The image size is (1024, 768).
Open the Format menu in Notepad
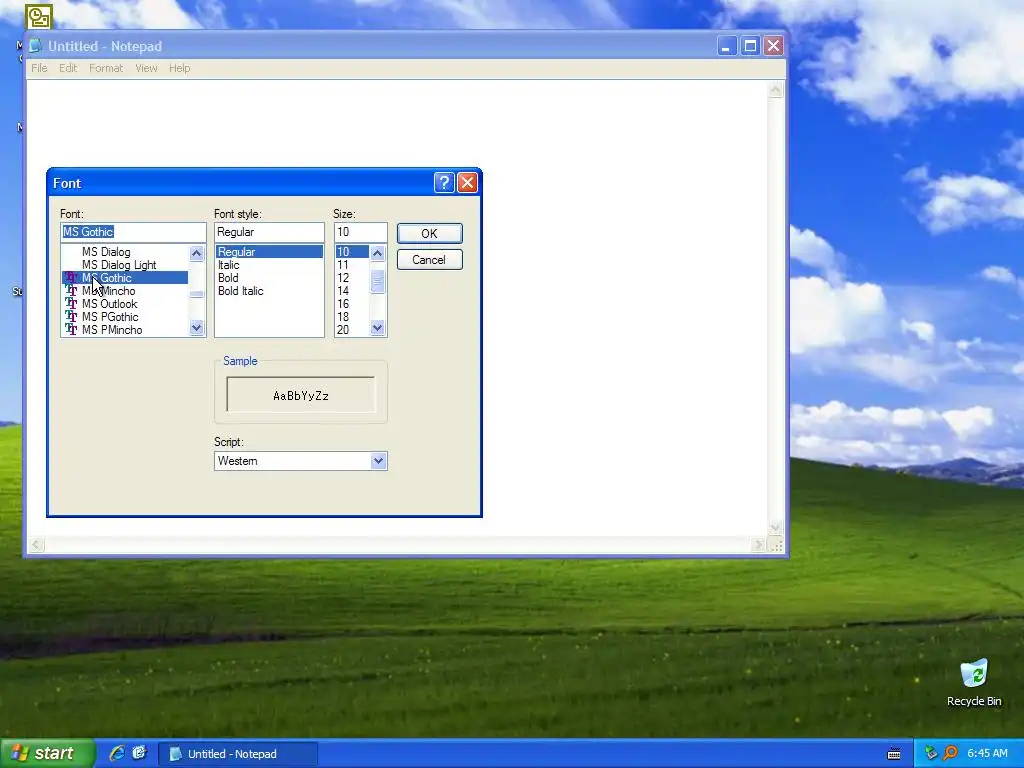pyautogui.click(x=106, y=68)
